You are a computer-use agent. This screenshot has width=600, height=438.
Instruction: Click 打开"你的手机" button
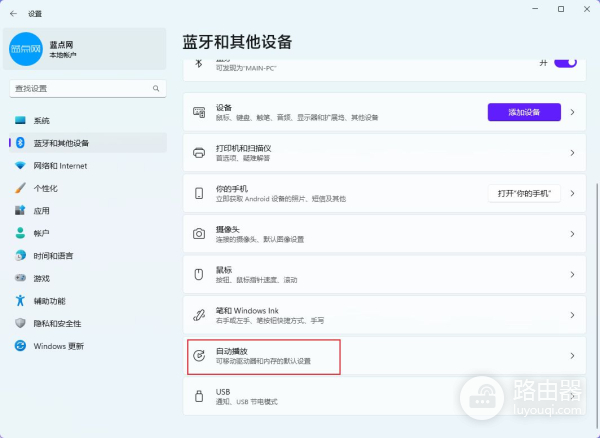coord(524,194)
